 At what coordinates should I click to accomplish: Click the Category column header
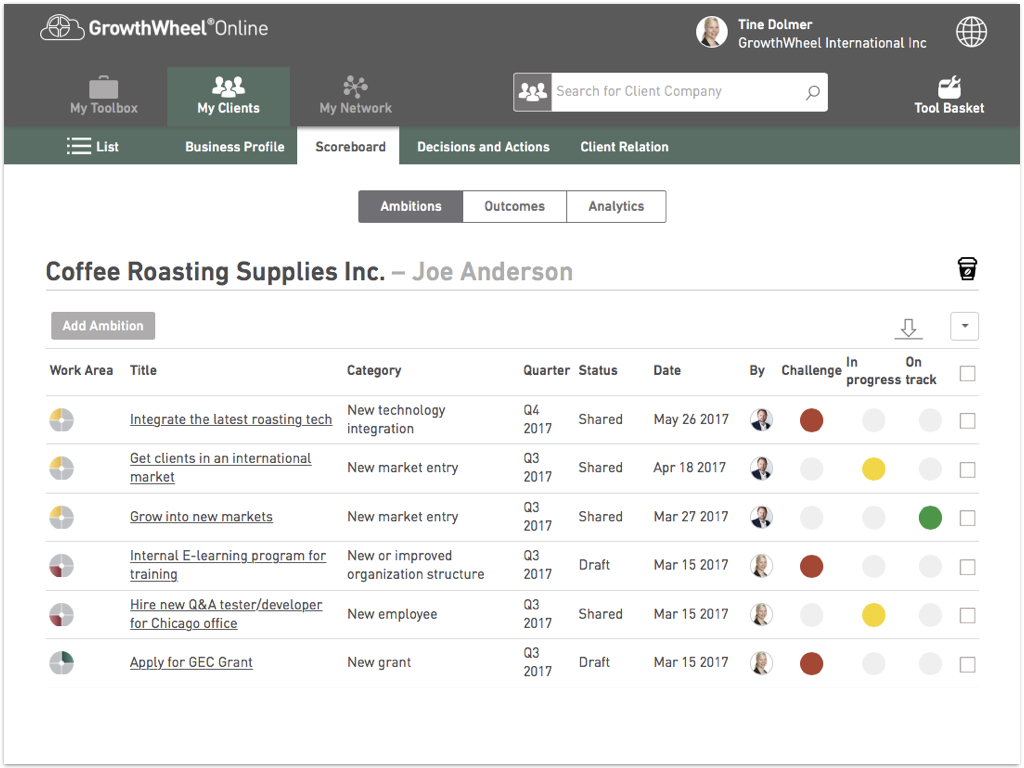point(374,370)
